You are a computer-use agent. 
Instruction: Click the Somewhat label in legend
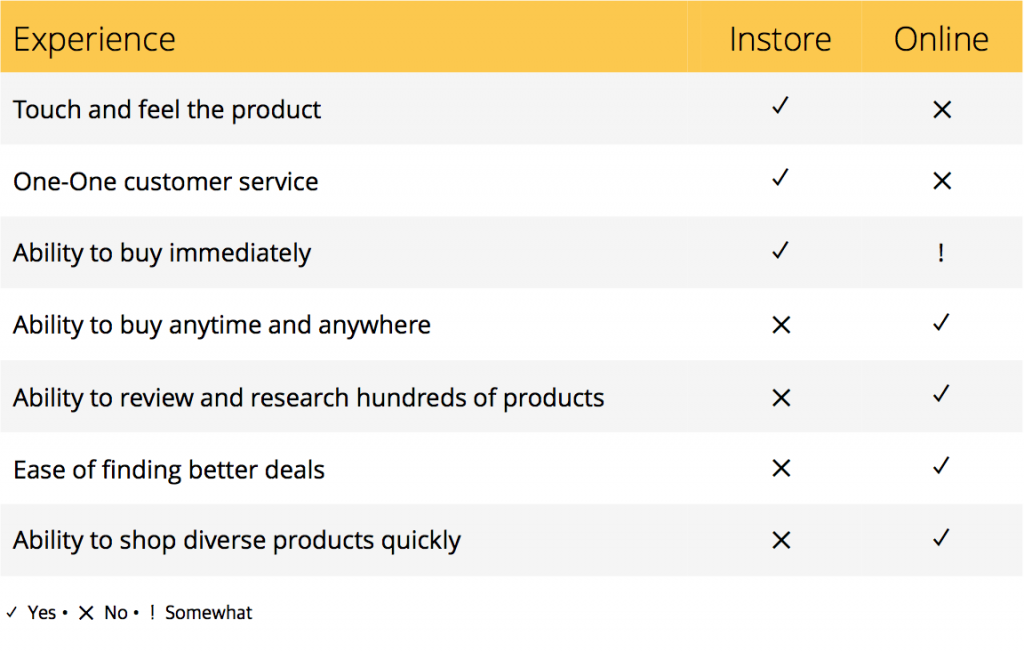tap(208, 613)
